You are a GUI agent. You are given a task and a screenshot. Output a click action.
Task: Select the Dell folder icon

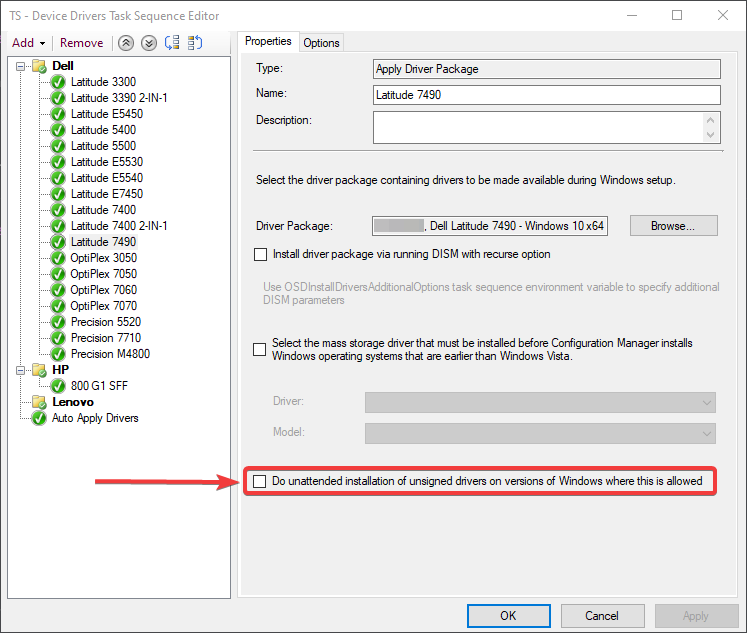(x=39, y=66)
